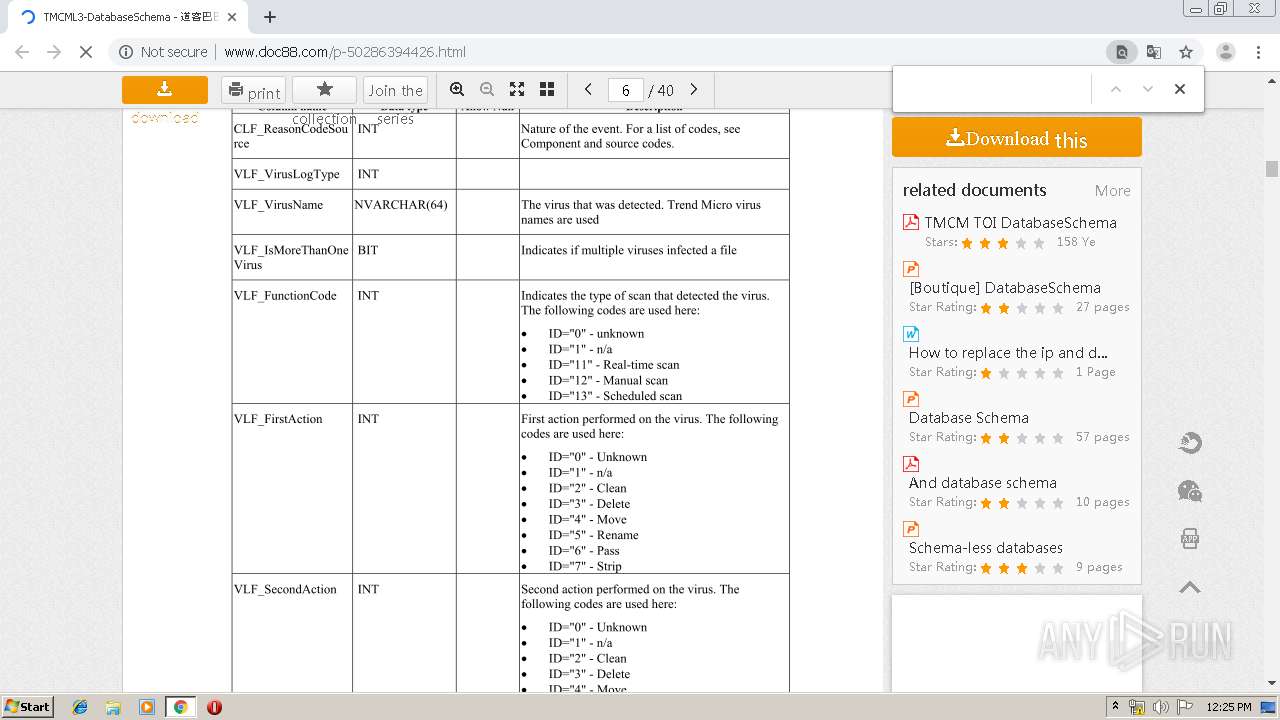This screenshot has height=720, width=1280.
Task: Add document to collection with star icon
Action: pos(324,90)
